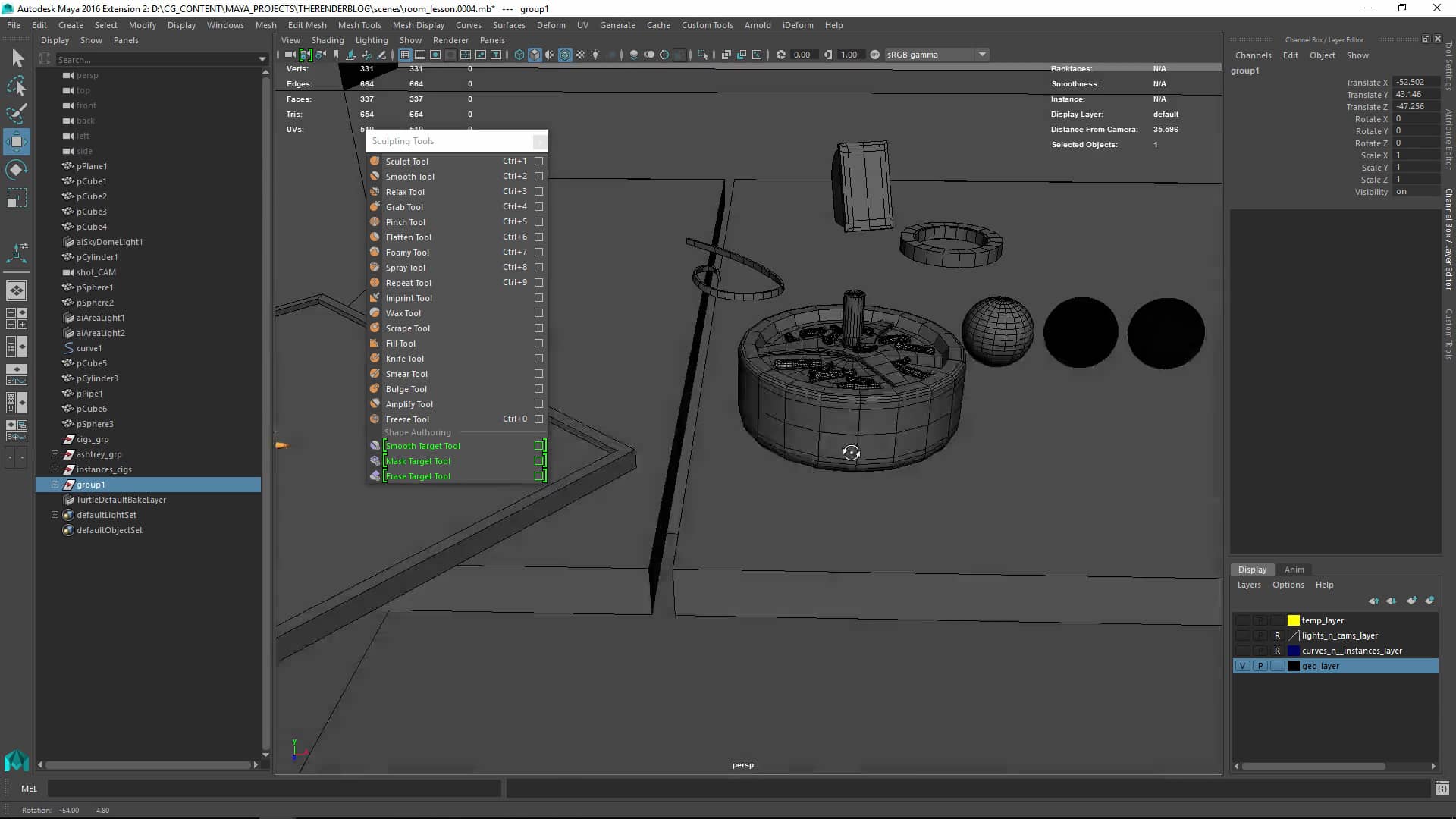Enable Smooth Shade All viewport icon
Image resolution: width=1456 pixels, height=819 pixels.
point(535,55)
